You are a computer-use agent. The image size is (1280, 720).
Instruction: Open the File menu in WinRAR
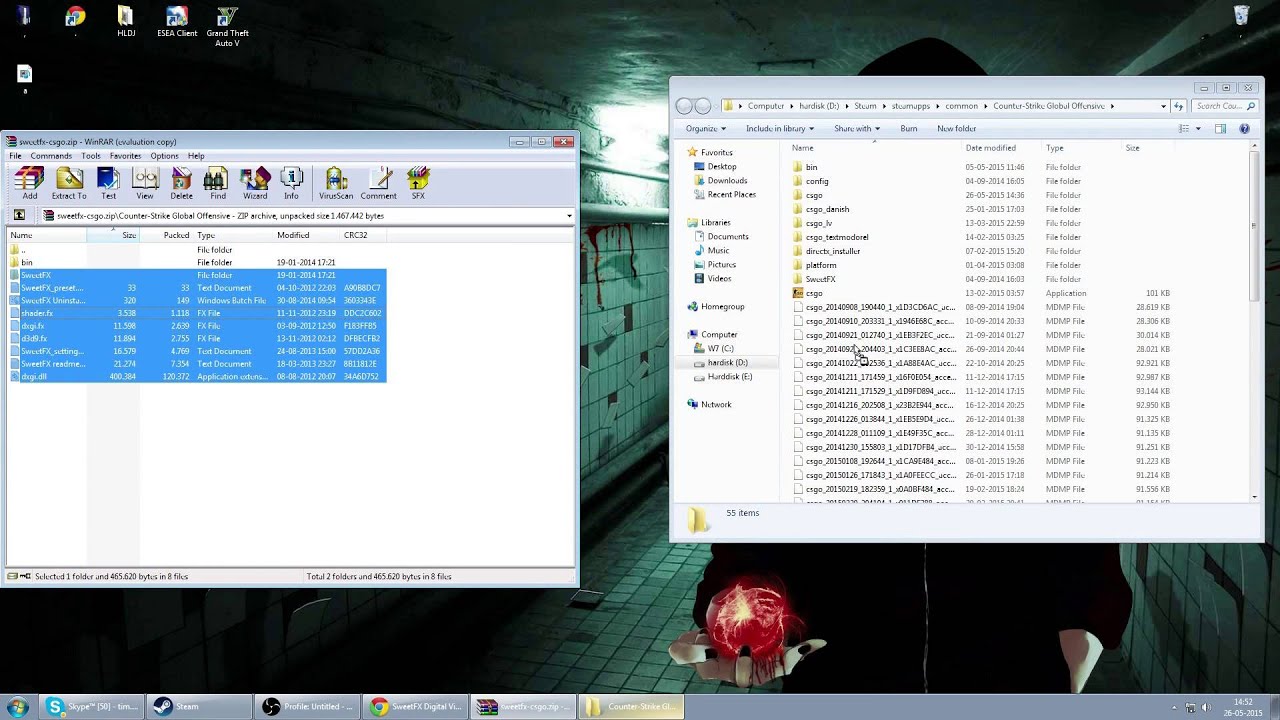tap(15, 156)
